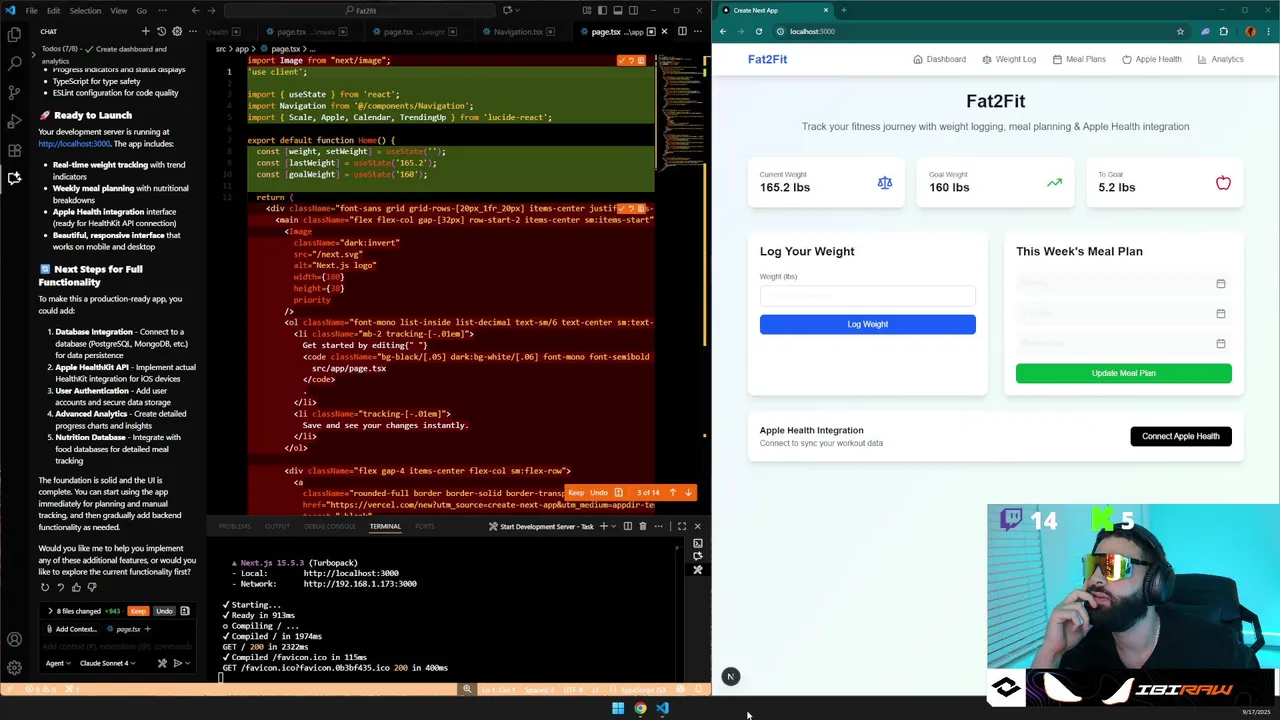The height and width of the screenshot is (720, 1280).
Task: Undo all changes in chat panel
Action: [164, 611]
